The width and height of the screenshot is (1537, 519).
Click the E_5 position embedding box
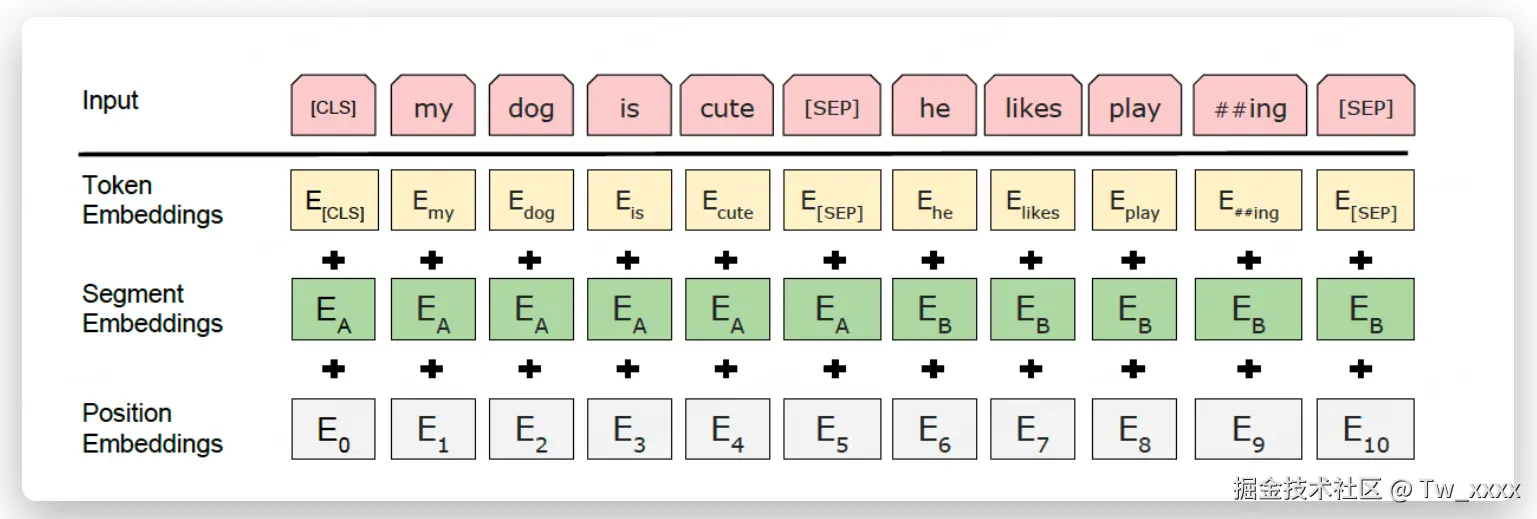[x=832, y=429]
